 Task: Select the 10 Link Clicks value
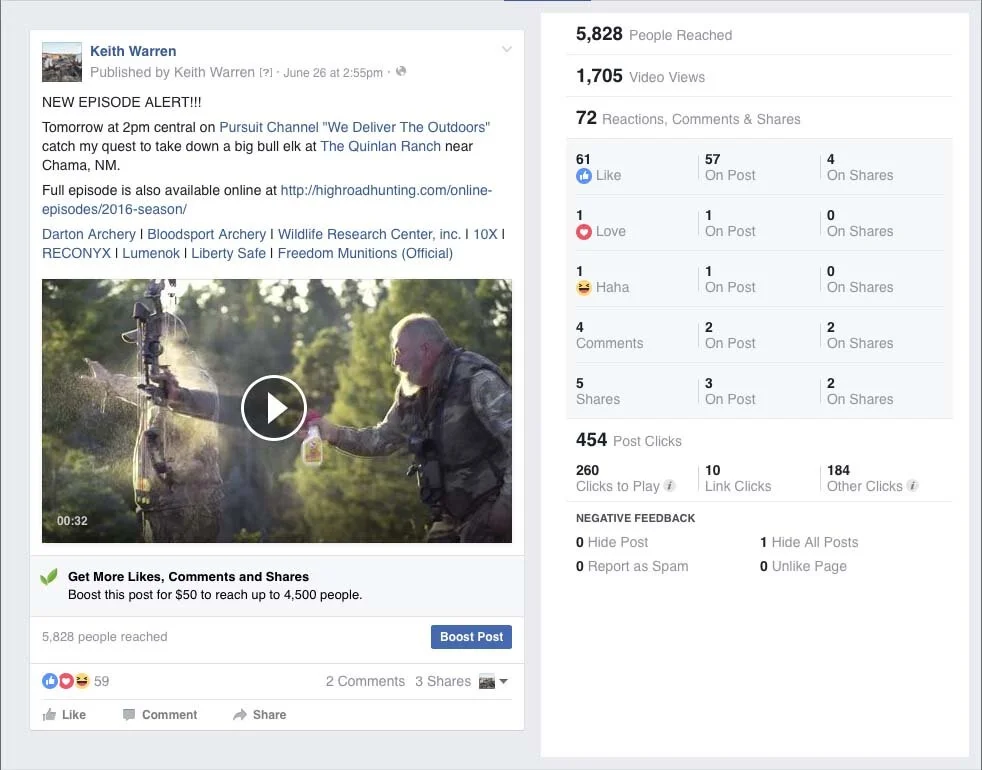click(x=713, y=470)
